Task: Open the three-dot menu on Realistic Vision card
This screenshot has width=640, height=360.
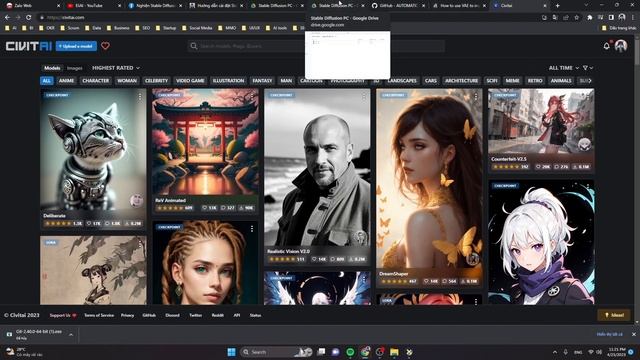Action: (364, 97)
